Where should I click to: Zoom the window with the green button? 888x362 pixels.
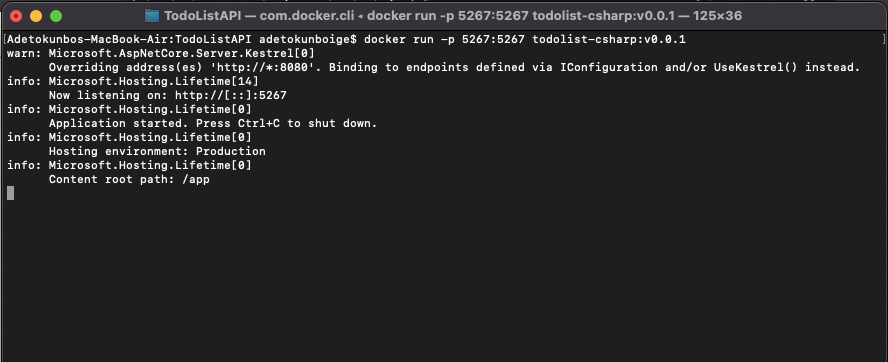pos(56,16)
